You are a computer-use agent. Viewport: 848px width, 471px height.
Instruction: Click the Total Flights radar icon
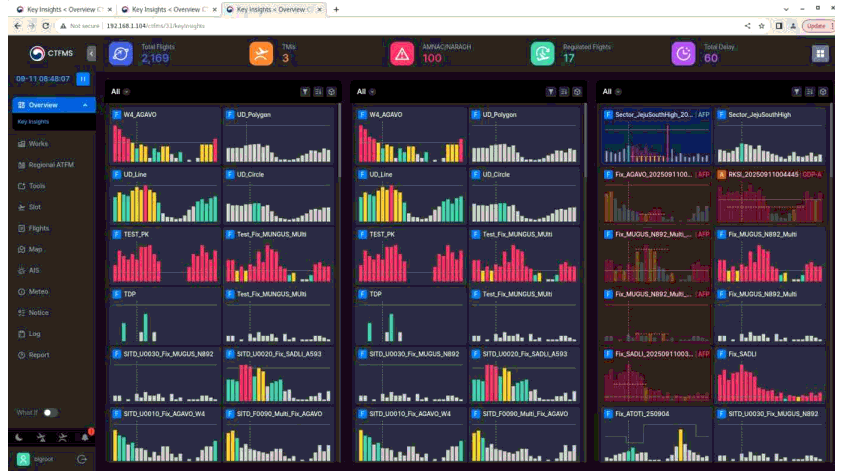pos(121,54)
